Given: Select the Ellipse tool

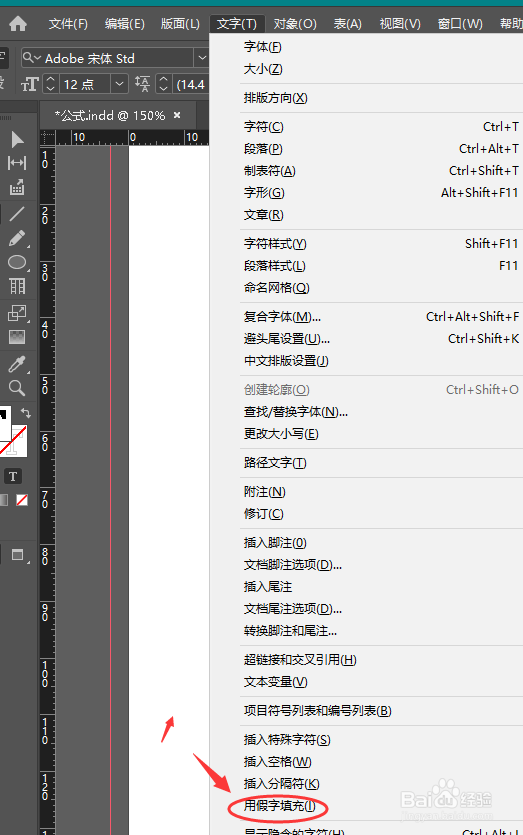Looking at the screenshot, I should pos(17,262).
